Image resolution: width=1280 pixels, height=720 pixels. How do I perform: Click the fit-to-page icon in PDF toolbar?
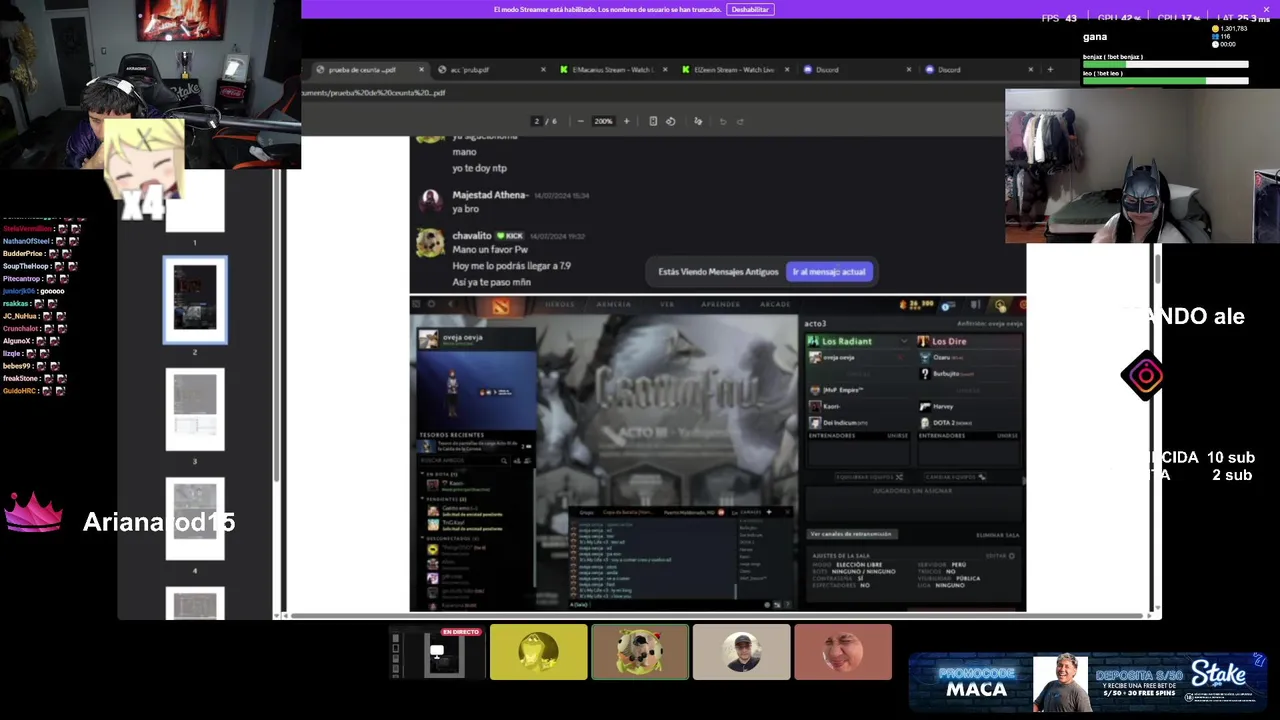(x=653, y=121)
